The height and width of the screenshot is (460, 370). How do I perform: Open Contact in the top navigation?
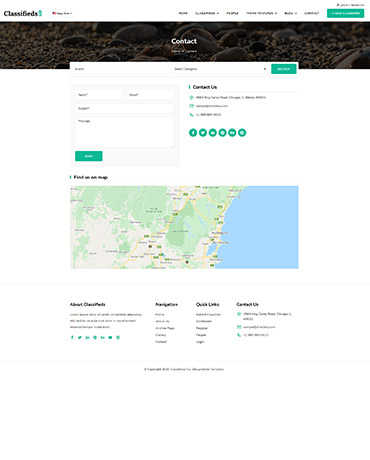(x=312, y=13)
